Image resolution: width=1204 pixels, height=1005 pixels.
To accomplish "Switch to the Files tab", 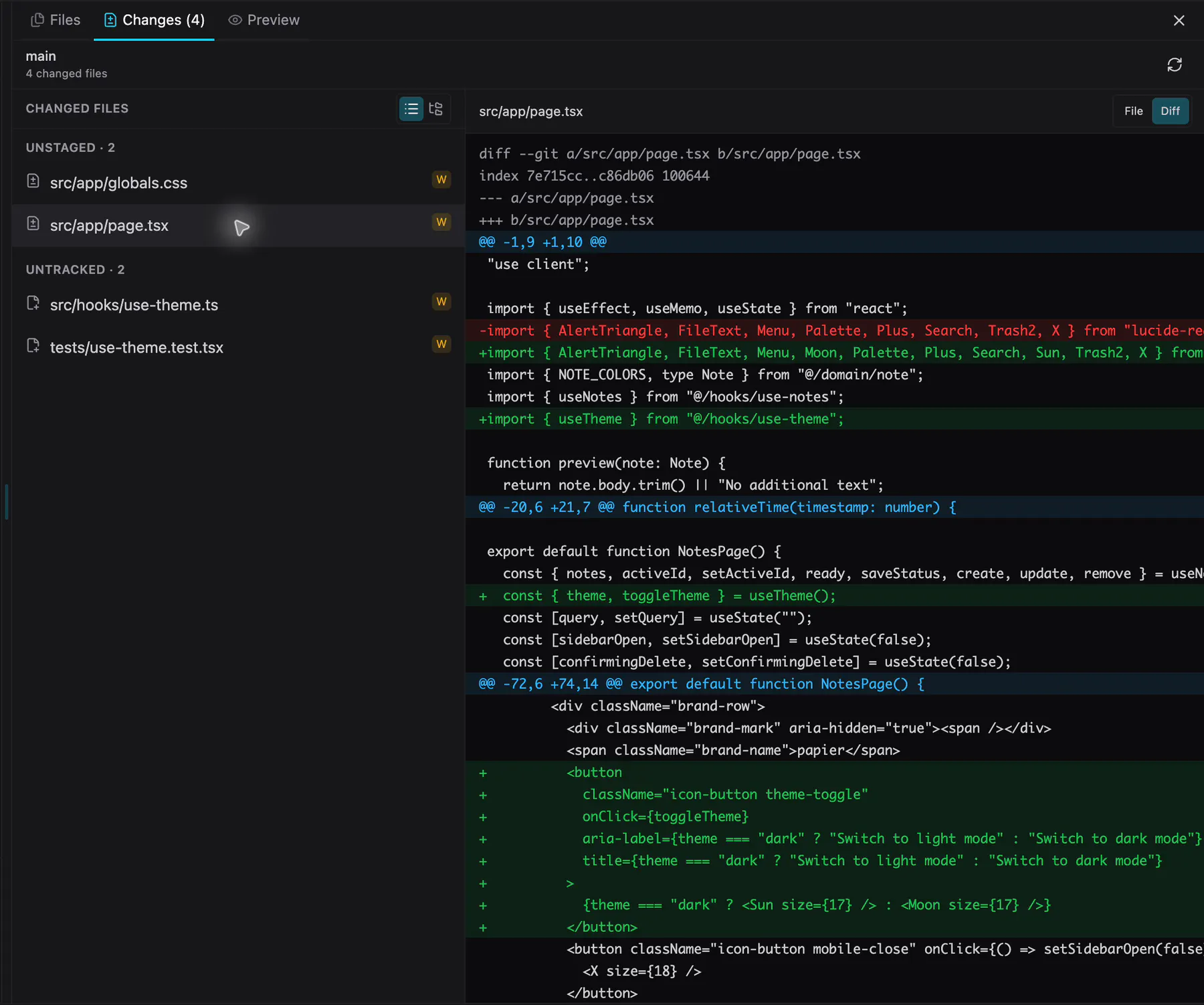I will click(x=56, y=20).
